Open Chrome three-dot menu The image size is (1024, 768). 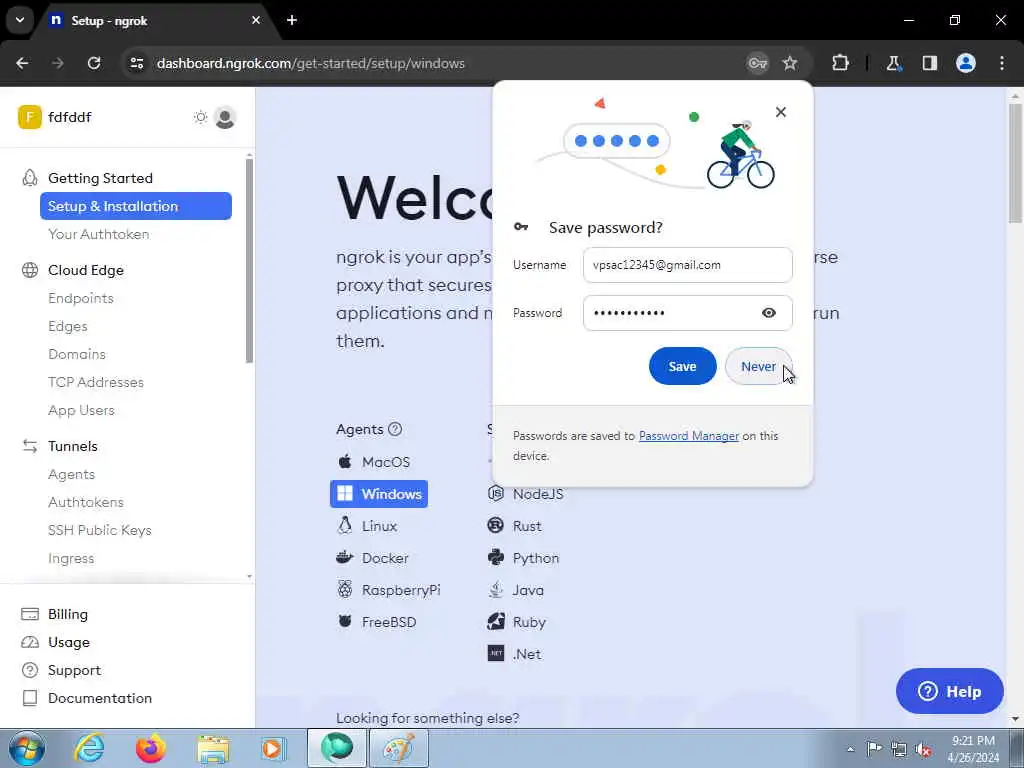click(x=1002, y=63)
